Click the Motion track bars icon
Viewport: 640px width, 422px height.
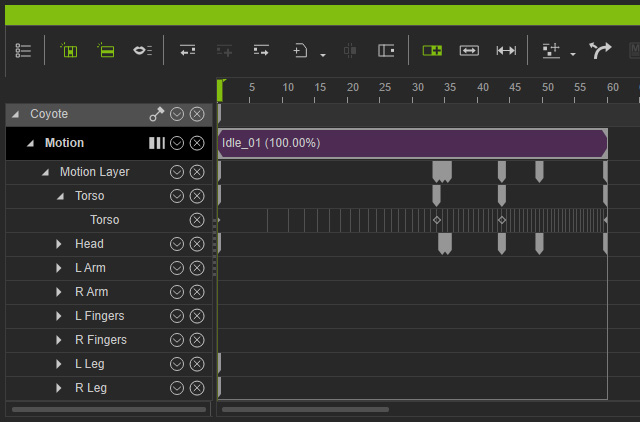pyautogui.click(x=157, y=143)
